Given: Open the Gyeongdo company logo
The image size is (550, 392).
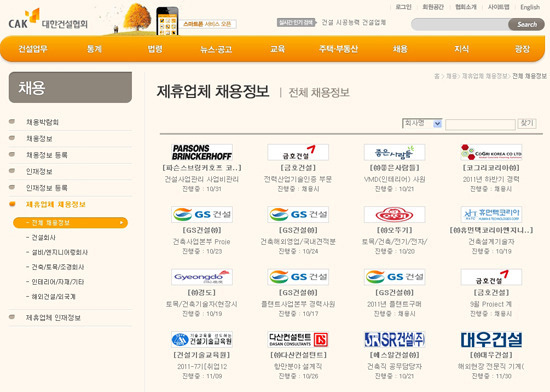Looking at the screenshot, I should (x=202, y=277).
